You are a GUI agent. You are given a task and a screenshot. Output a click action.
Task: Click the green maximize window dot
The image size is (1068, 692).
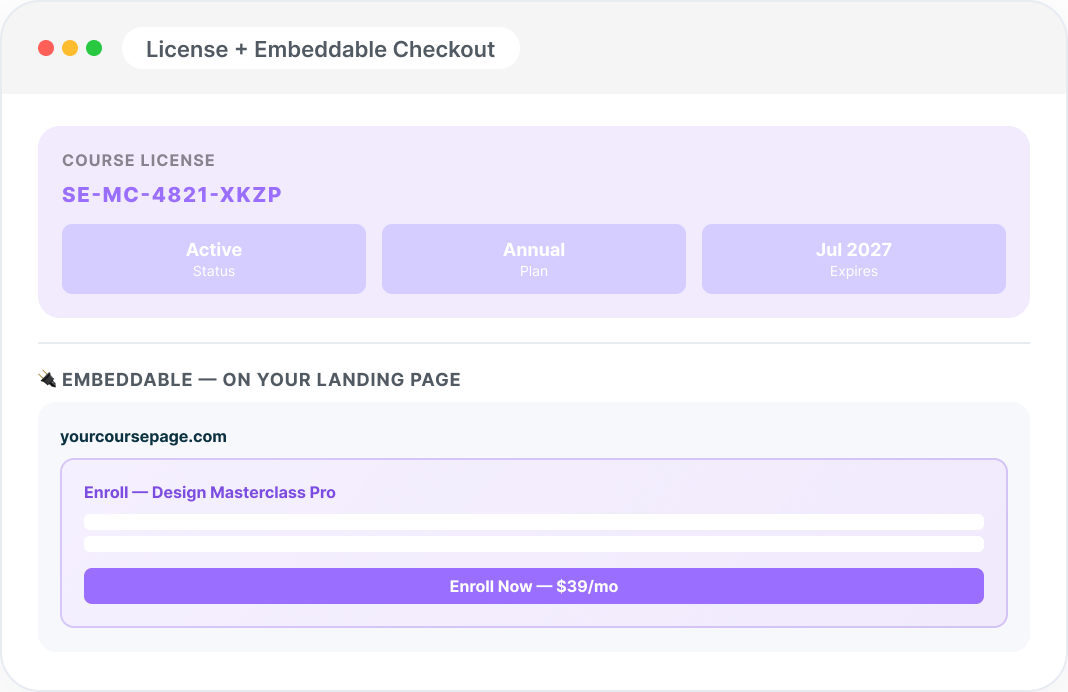pyautogui.click(x=94, y=48)
